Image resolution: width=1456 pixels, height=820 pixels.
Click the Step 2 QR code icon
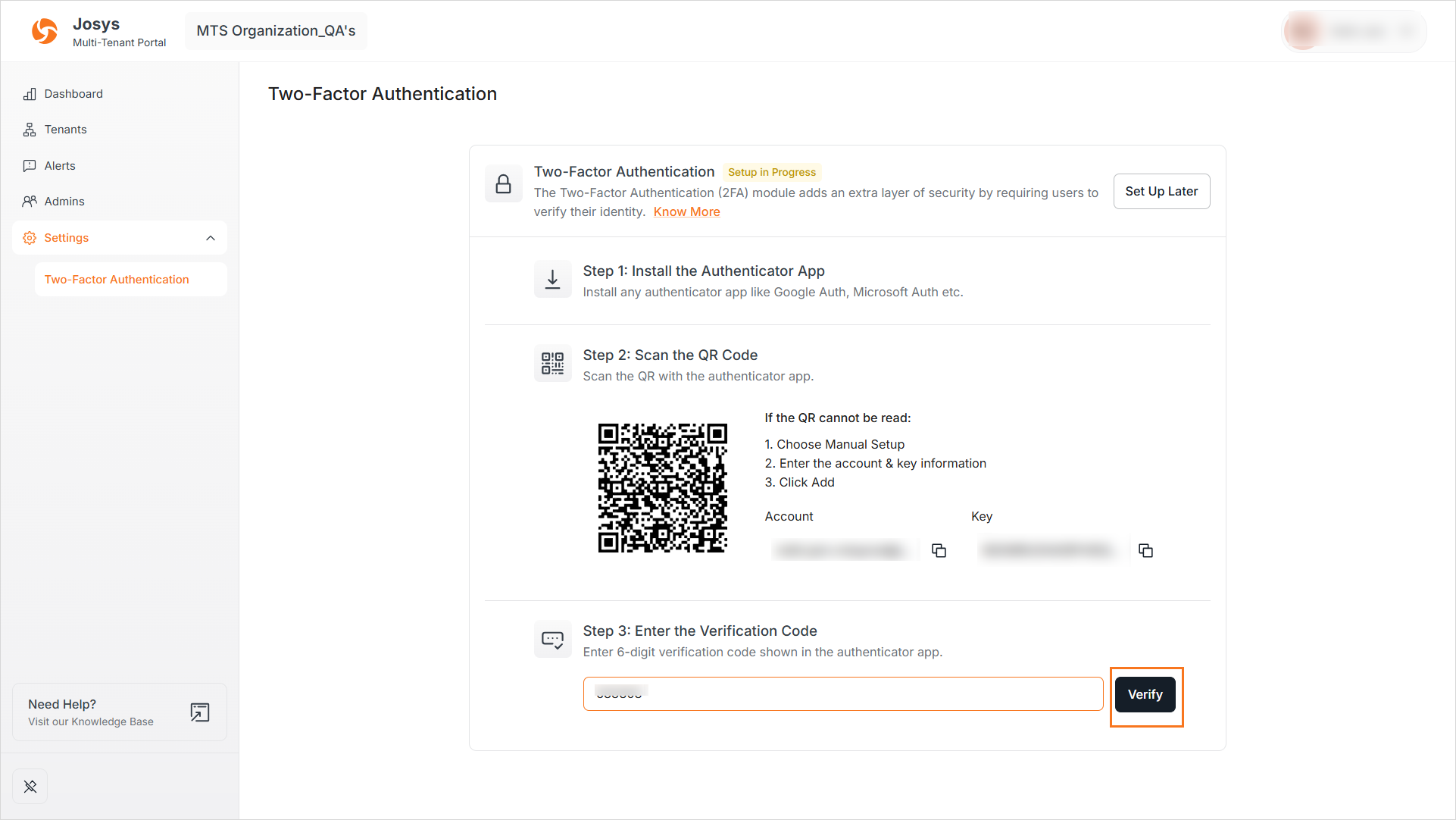click(552, 364)
